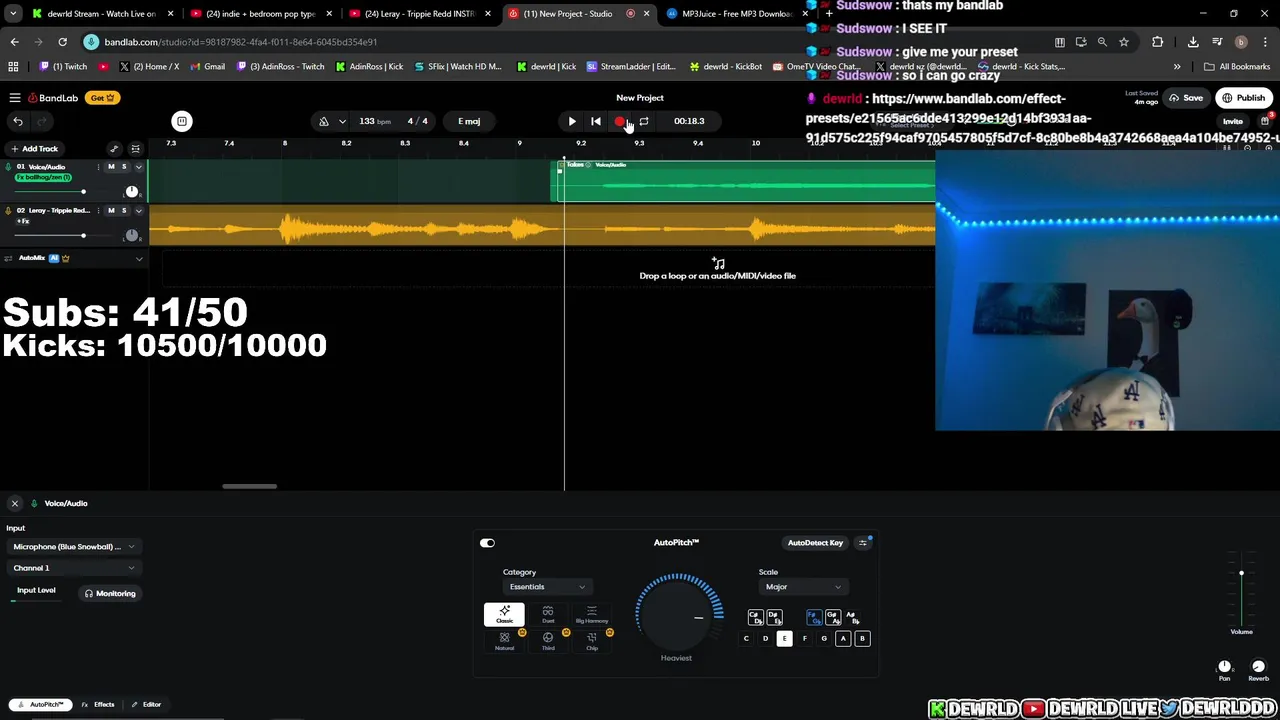Viewport: 1280px width, 720px height.
Task: Solo the Leray - Trippie Redd track
Action: pyautogui.click(x=124, y=211)
